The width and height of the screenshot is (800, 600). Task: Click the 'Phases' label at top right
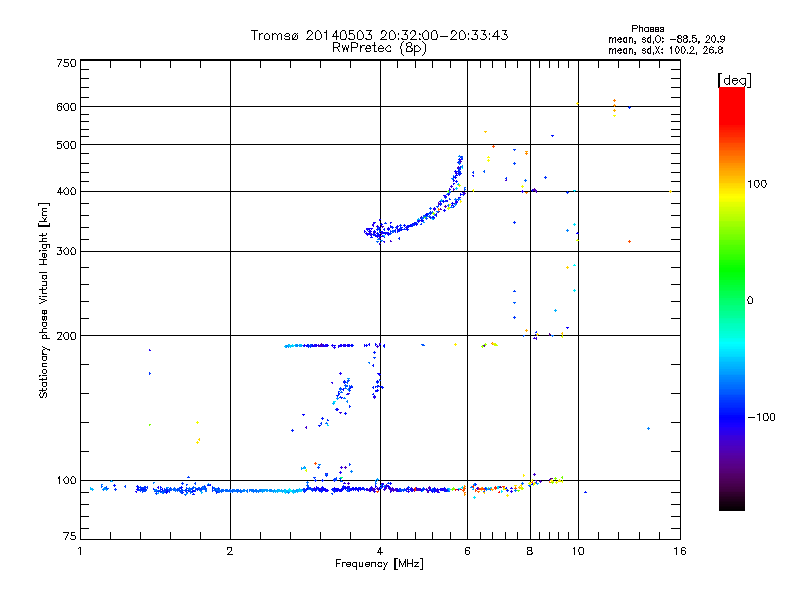tap(647, 29)
